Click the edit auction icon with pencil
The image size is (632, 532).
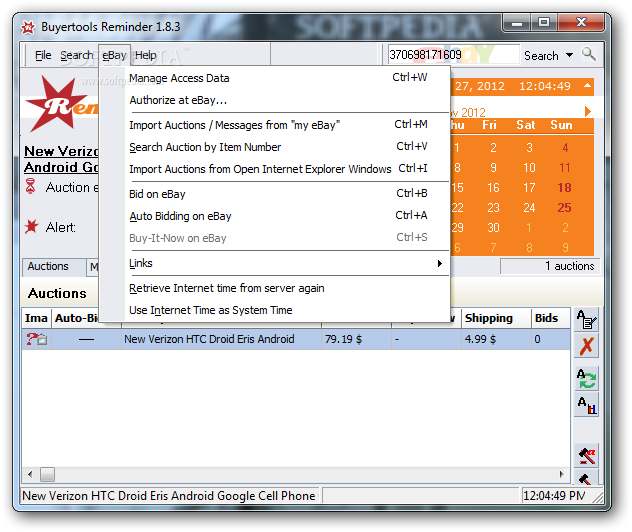pyautogui.click(x=586, y=320)
